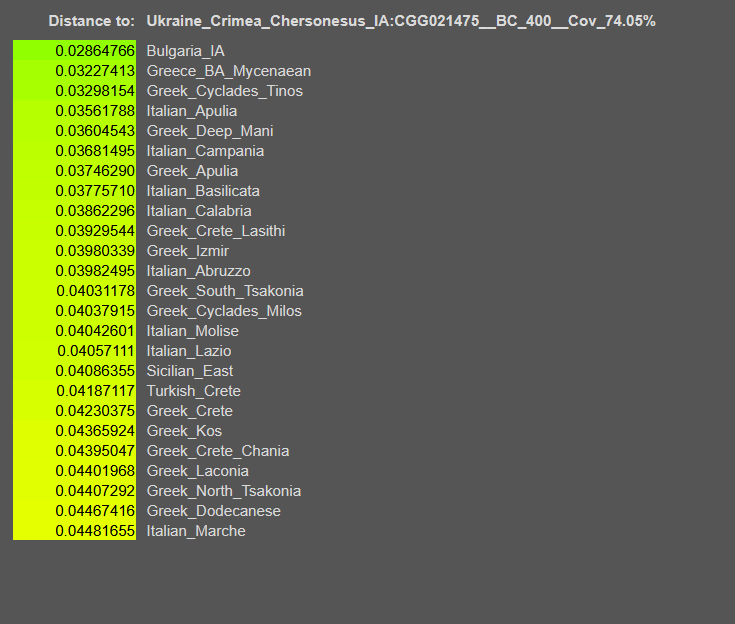735x624 pixels.
Task: Click Greek_Crete_Chania label
Action: pos(218,451)
